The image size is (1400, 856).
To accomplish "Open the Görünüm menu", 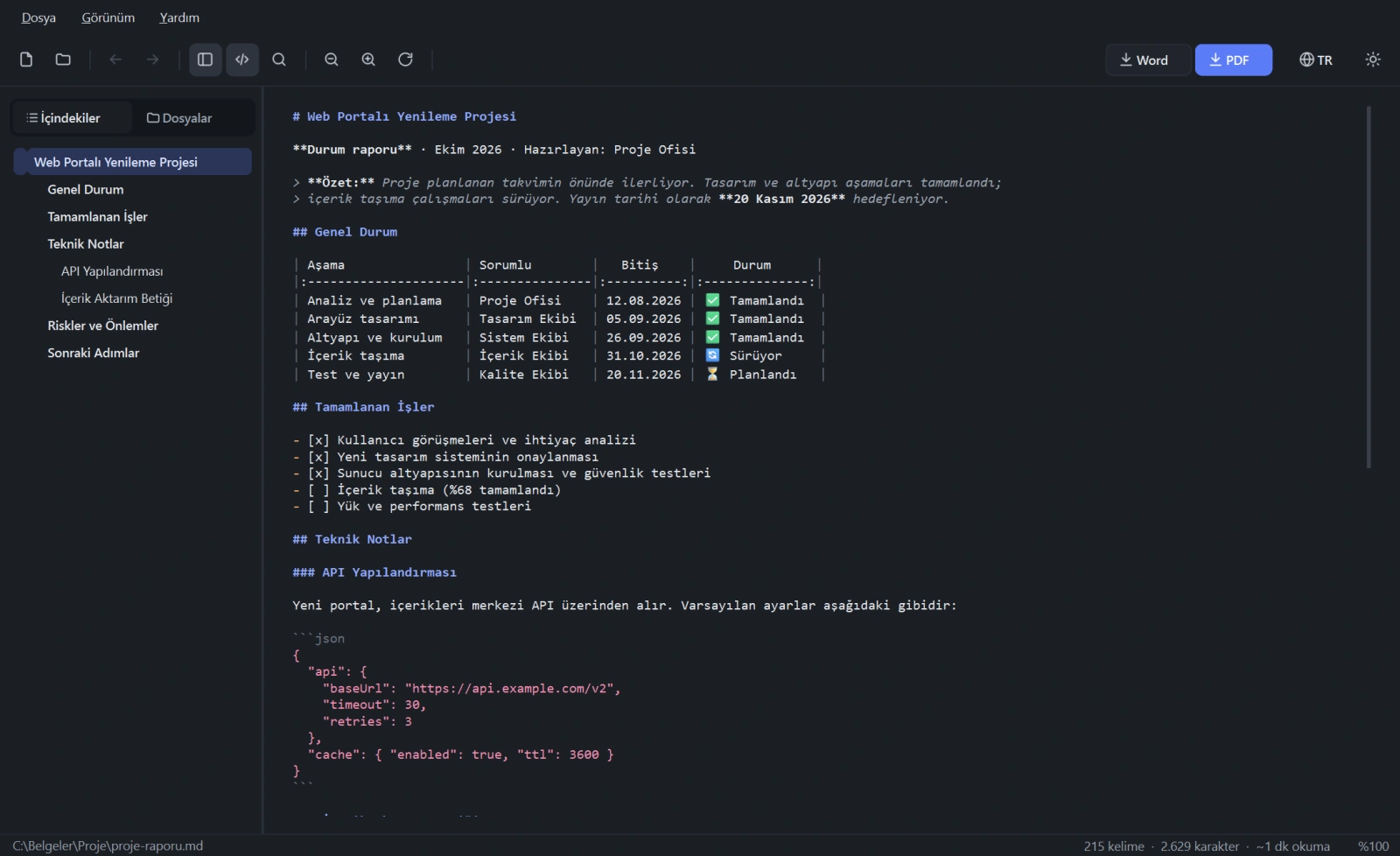I will pos(108,18).
